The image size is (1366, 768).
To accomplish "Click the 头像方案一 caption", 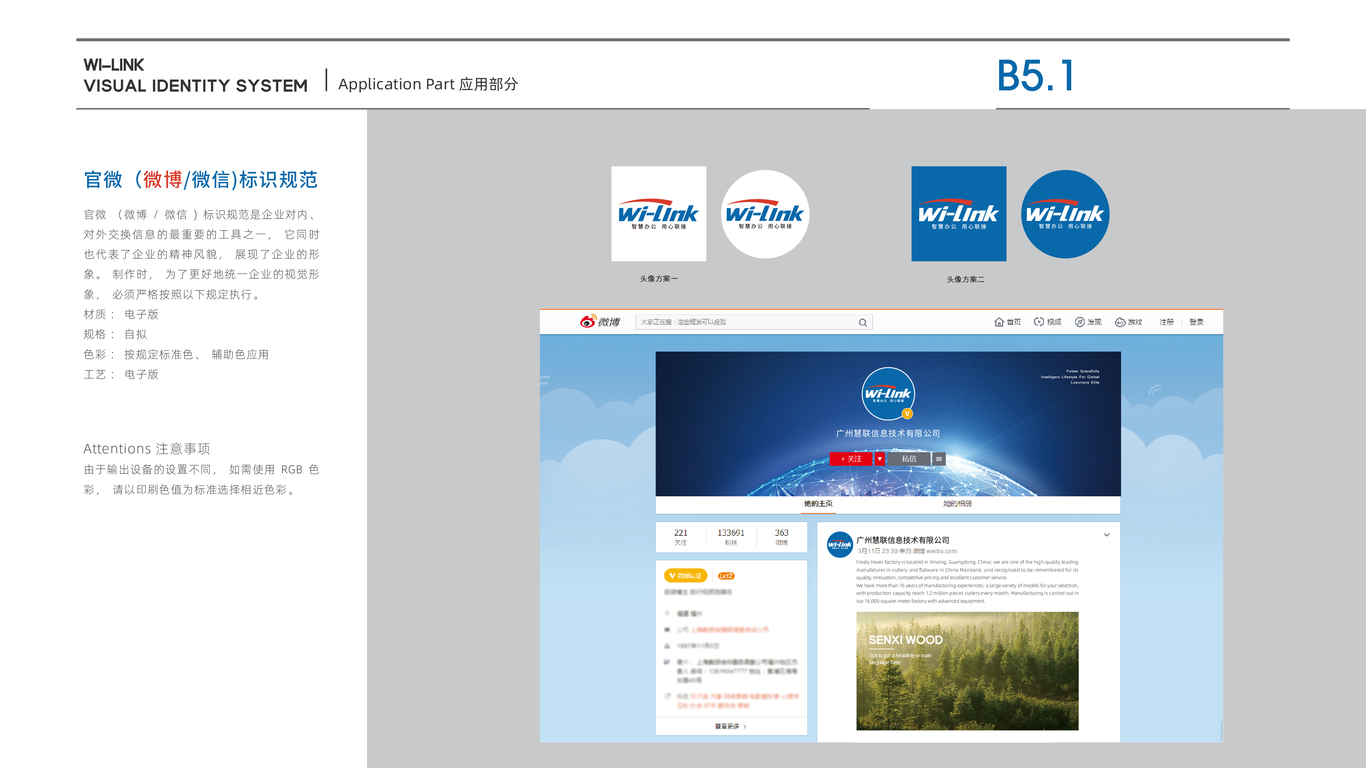I will (659, 279).
